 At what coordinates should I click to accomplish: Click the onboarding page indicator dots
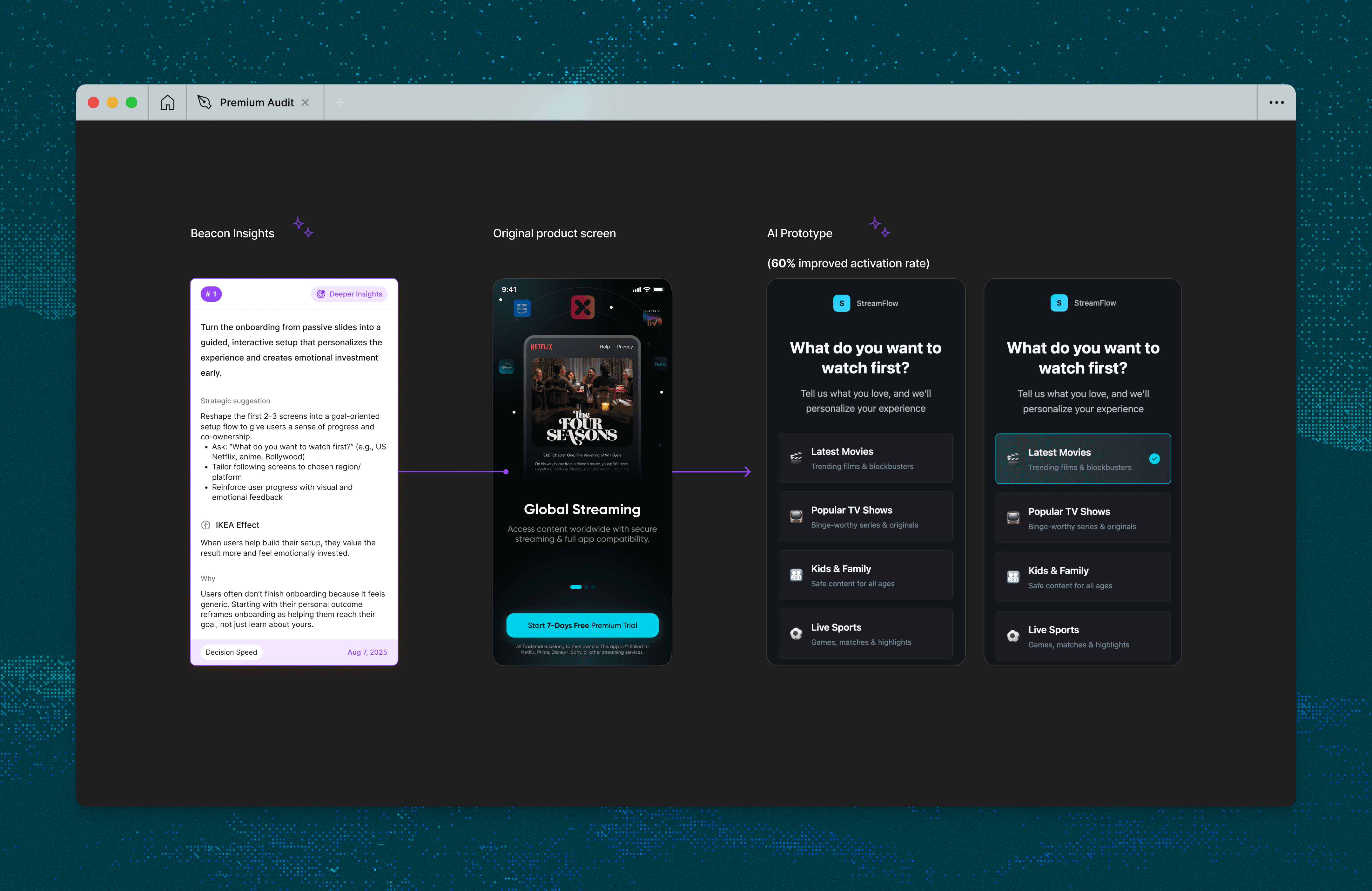(582, 587)
